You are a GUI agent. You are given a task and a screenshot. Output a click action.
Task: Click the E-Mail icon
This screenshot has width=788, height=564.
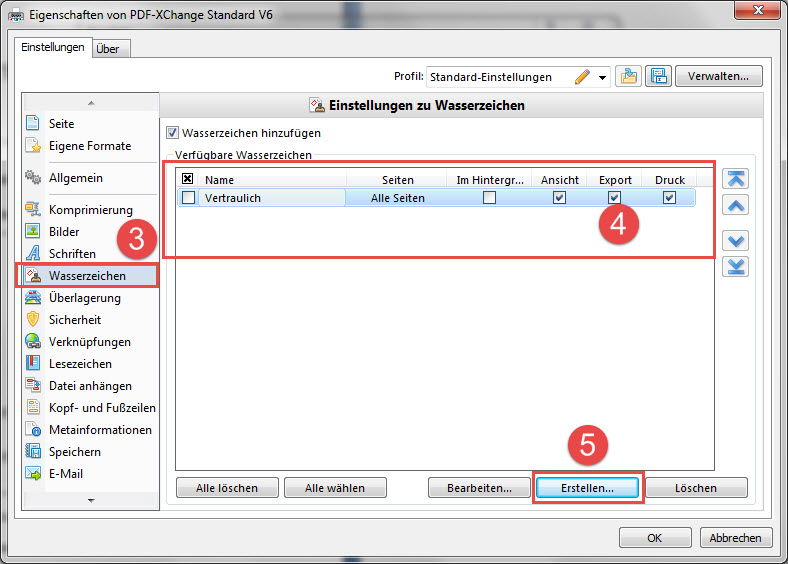pyautogui.click(x=33, y=474)
